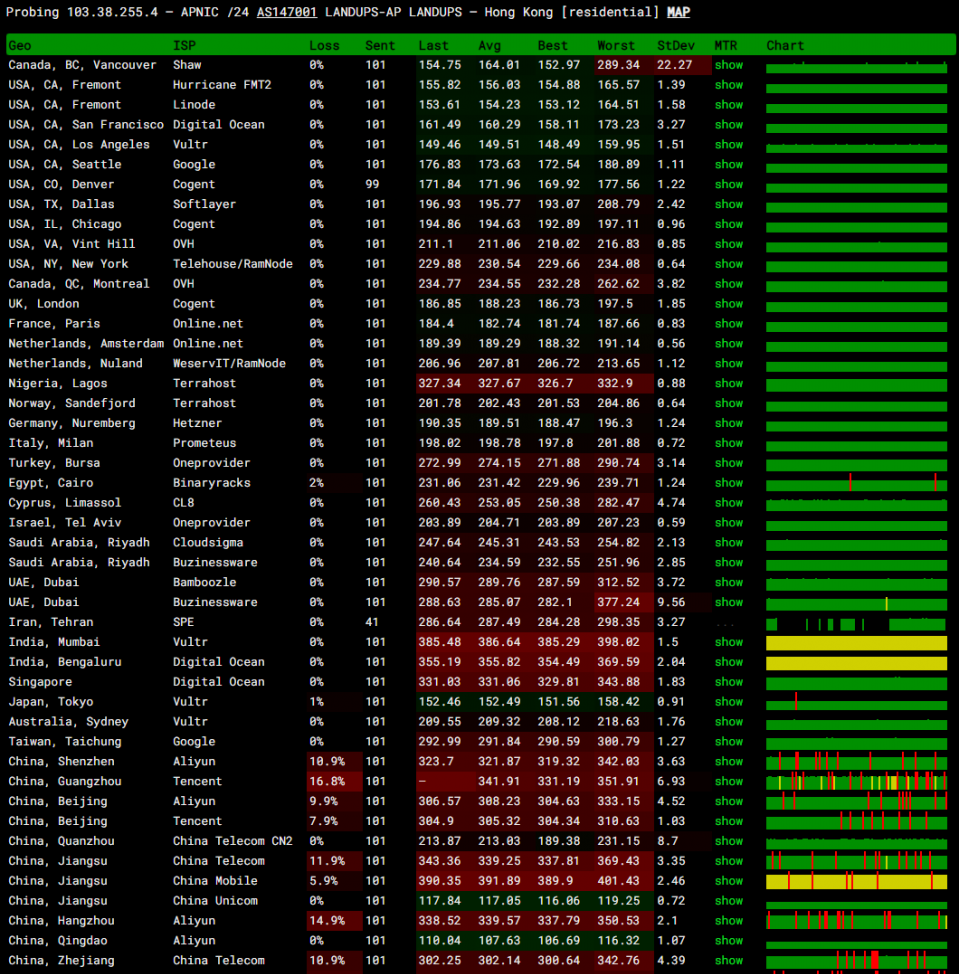This screenshot has width=959, height=974.
Task: Click the China Jiangsu China Mobile chart
Action: coord(856,882)
